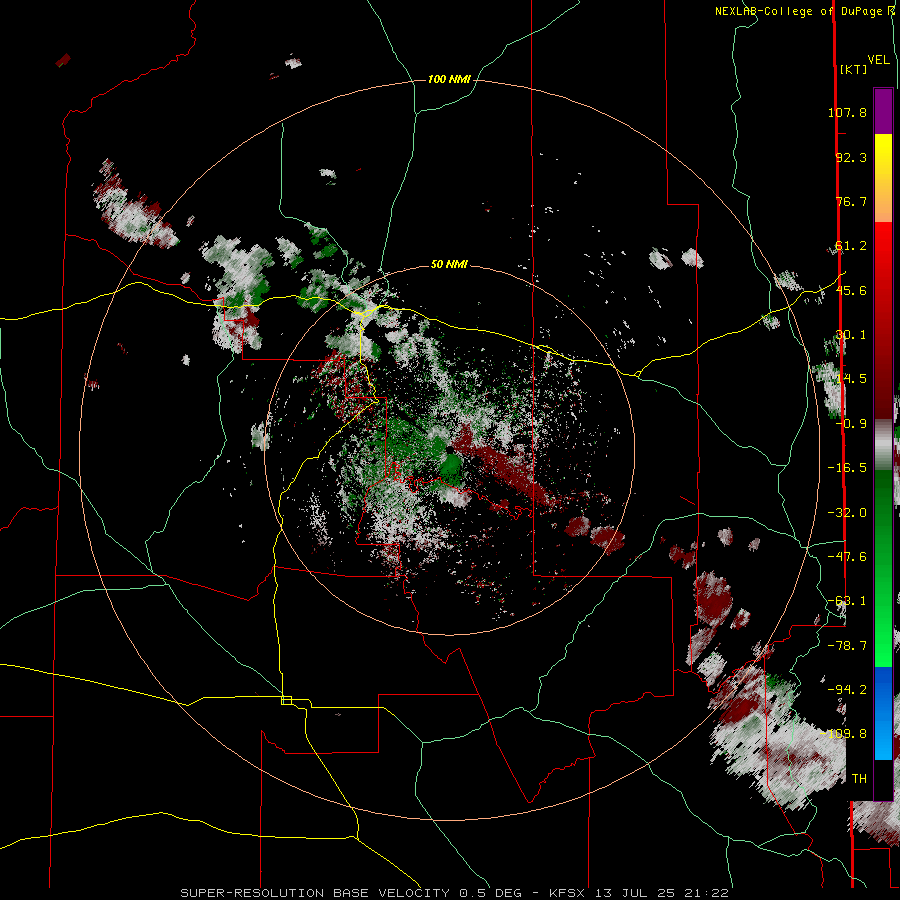Select the -47.6 velocity scale value
Image resolution: width=900 pixels, height=900 pixels.
[x=847, y=556]
